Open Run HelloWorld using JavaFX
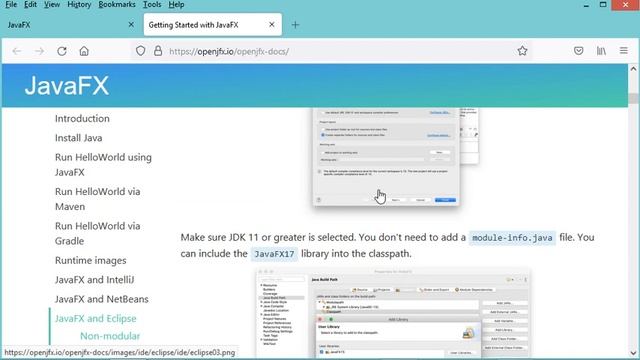 point(103,165)
